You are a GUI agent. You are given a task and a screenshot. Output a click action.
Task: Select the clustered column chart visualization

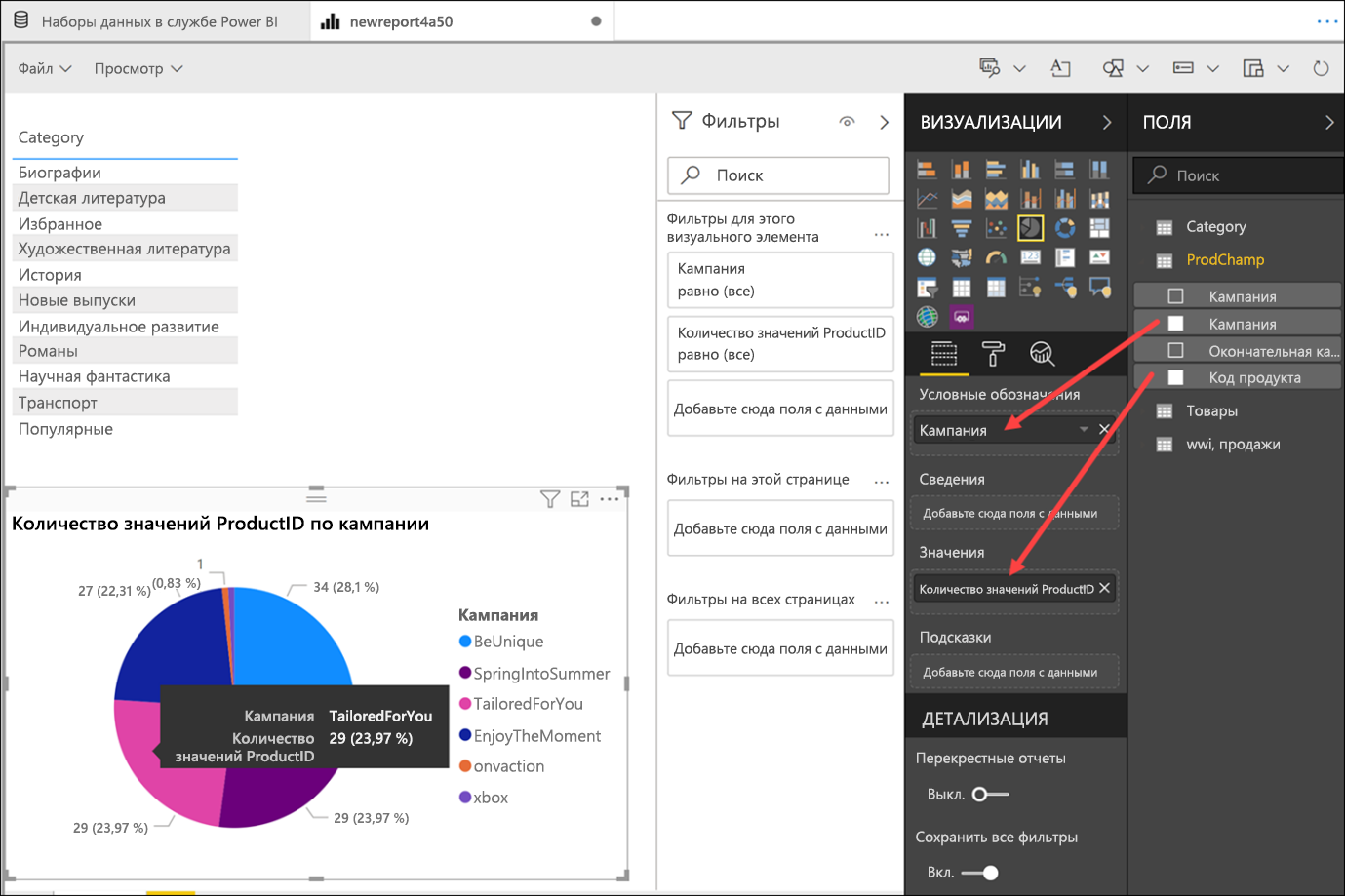pyautogui.click(x=1030, y=170)
